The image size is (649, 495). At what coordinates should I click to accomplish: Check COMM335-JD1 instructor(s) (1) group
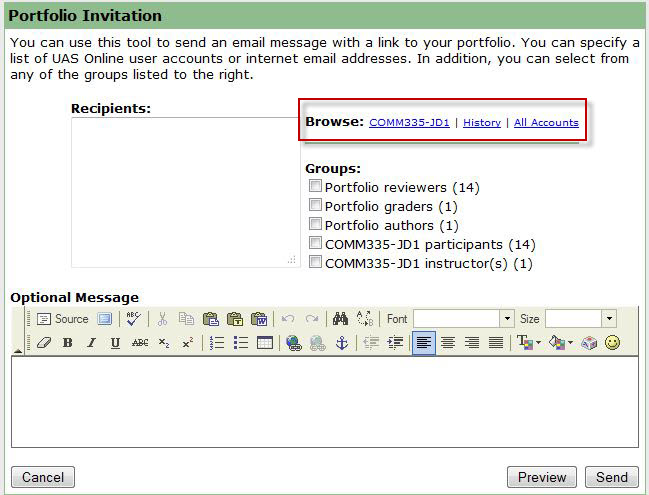click(315, 262)
